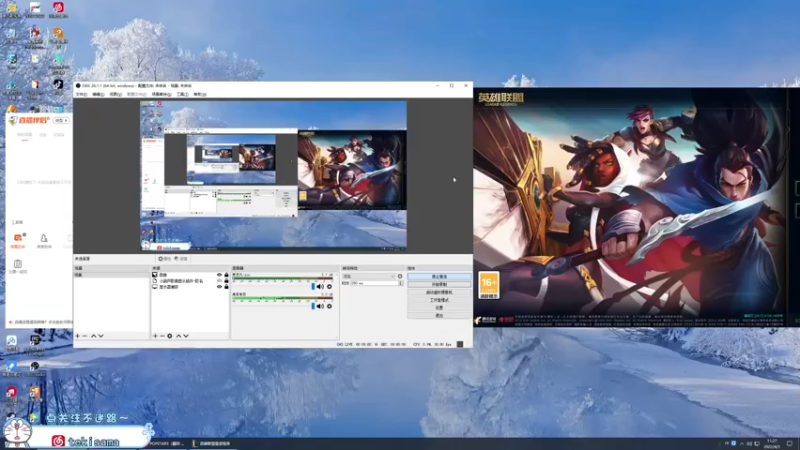This screenshot has width=800, height=450.
Task: Open the File menu in OBS
Action: (x=81, y=94)
